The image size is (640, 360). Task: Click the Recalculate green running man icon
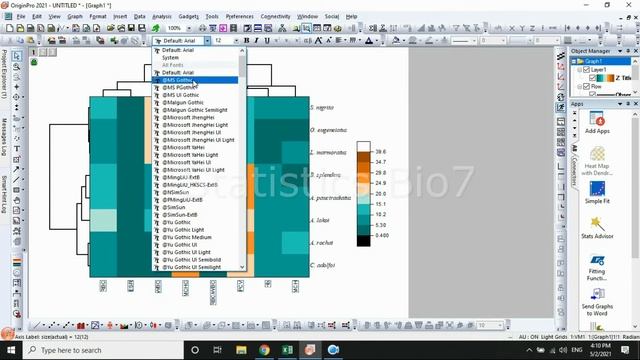[156, 28]
